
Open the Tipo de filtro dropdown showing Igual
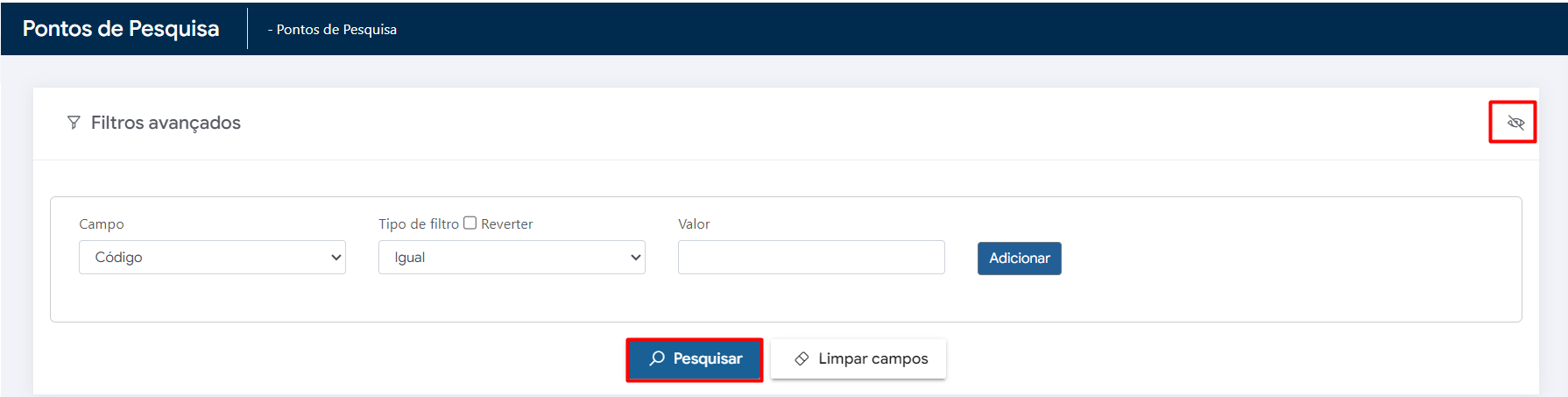pyautogui.click(x=510, y=258)
